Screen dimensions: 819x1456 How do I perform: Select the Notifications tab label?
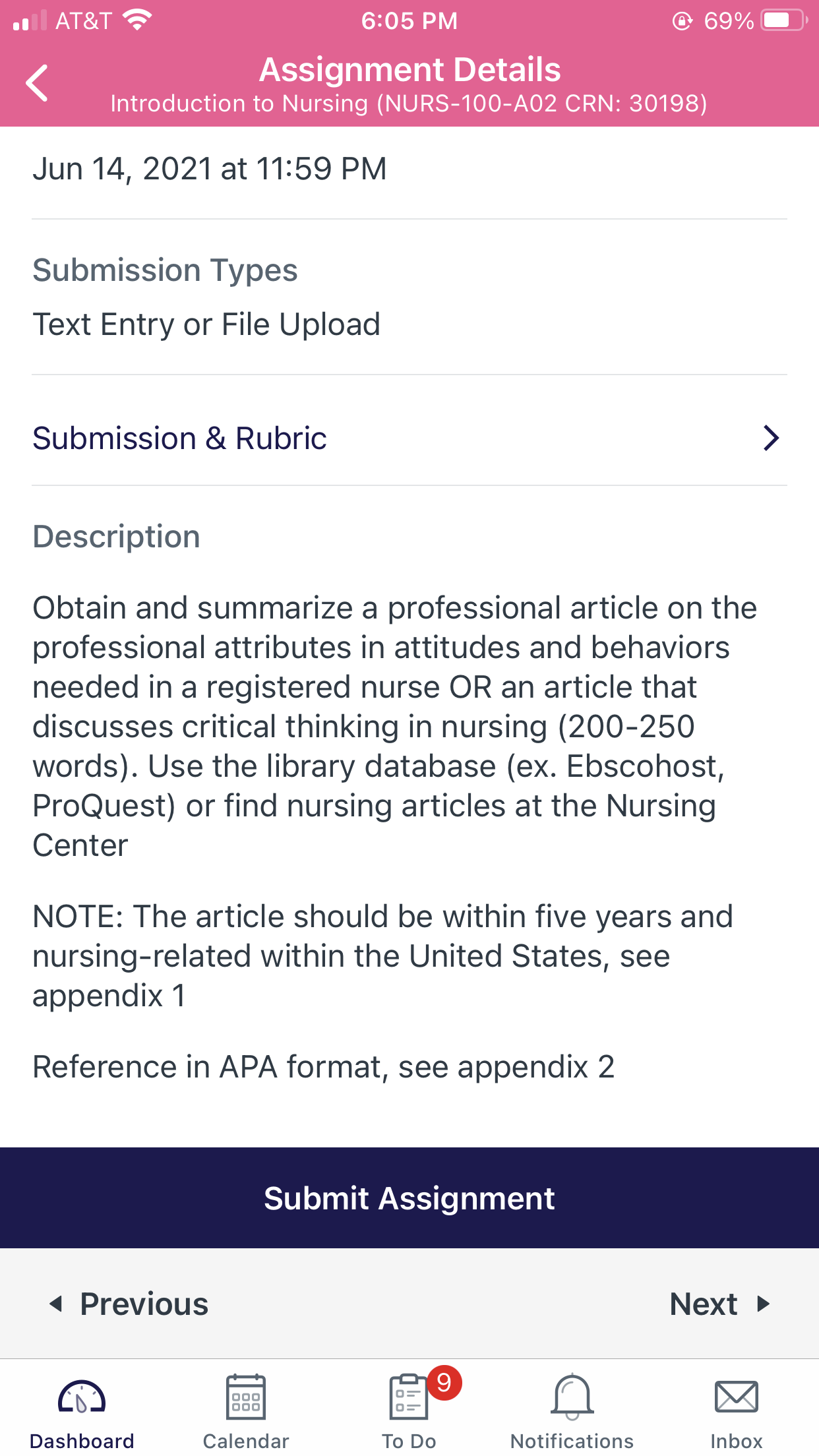point(572,1441)
